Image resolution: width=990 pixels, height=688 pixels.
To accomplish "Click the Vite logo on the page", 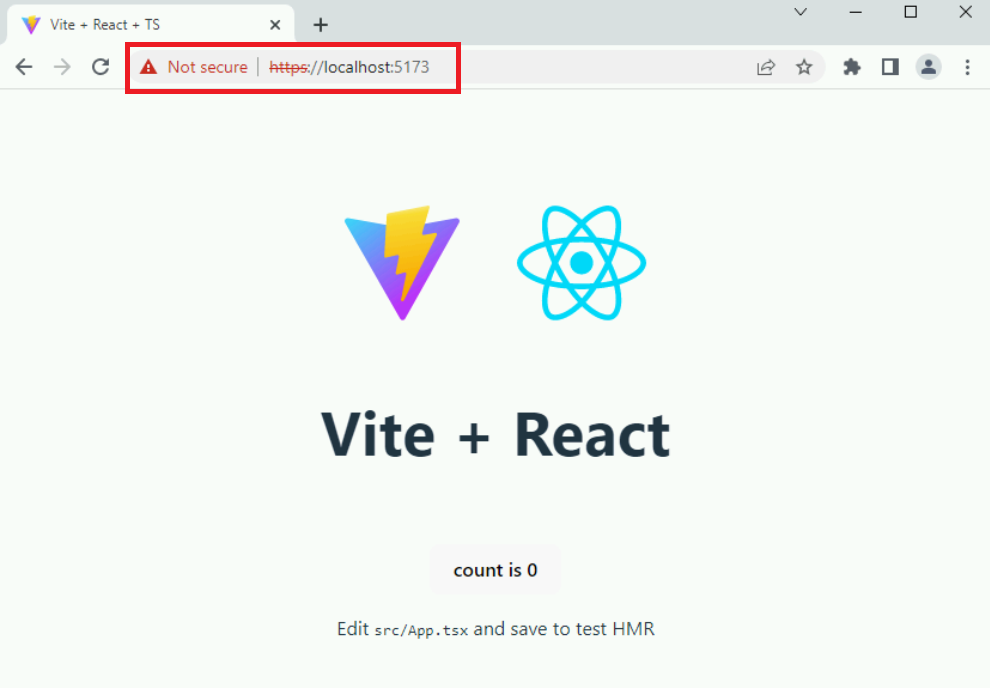I will pos(402,263).
